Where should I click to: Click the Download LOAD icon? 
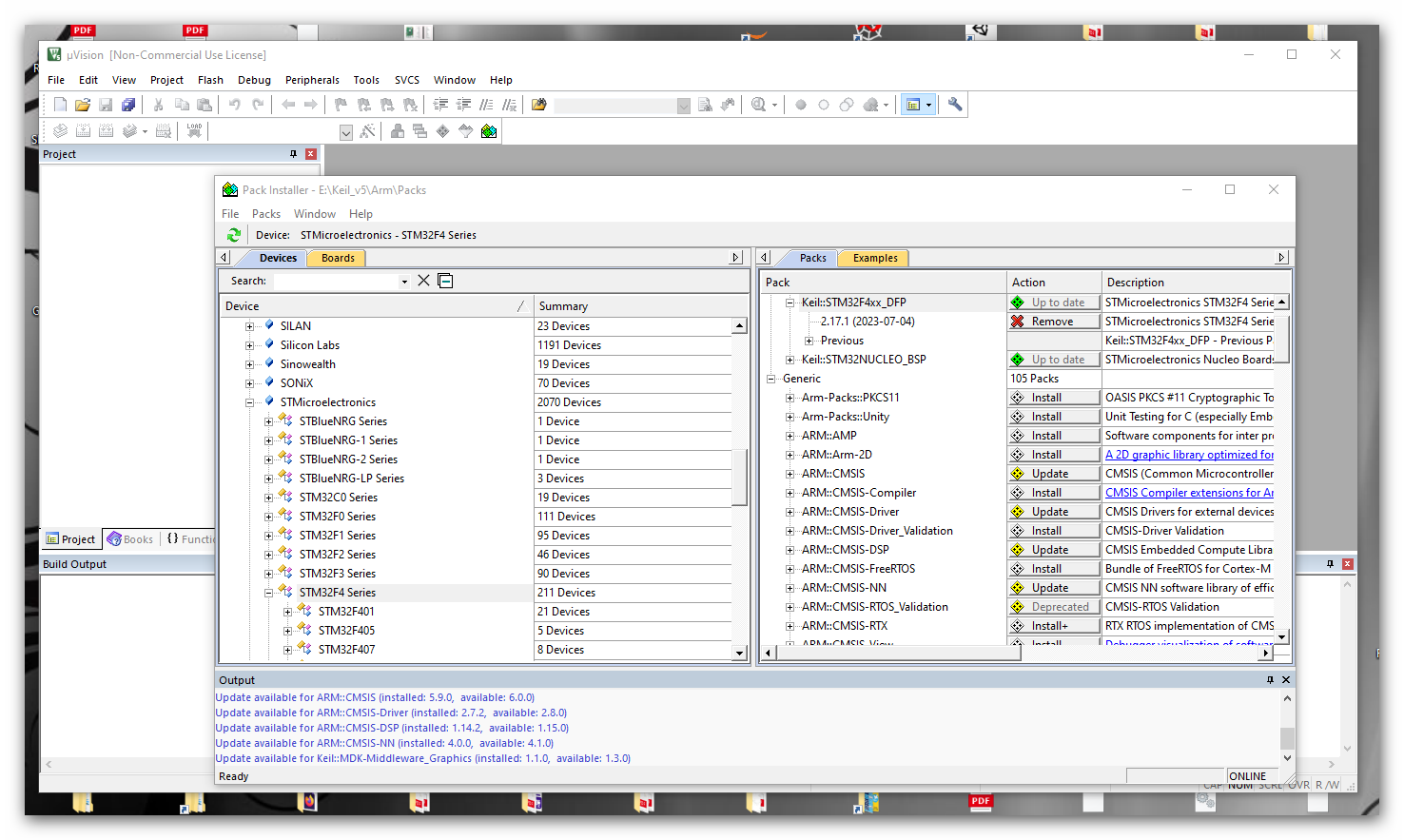pyautogui.click(x=194, y=131)
